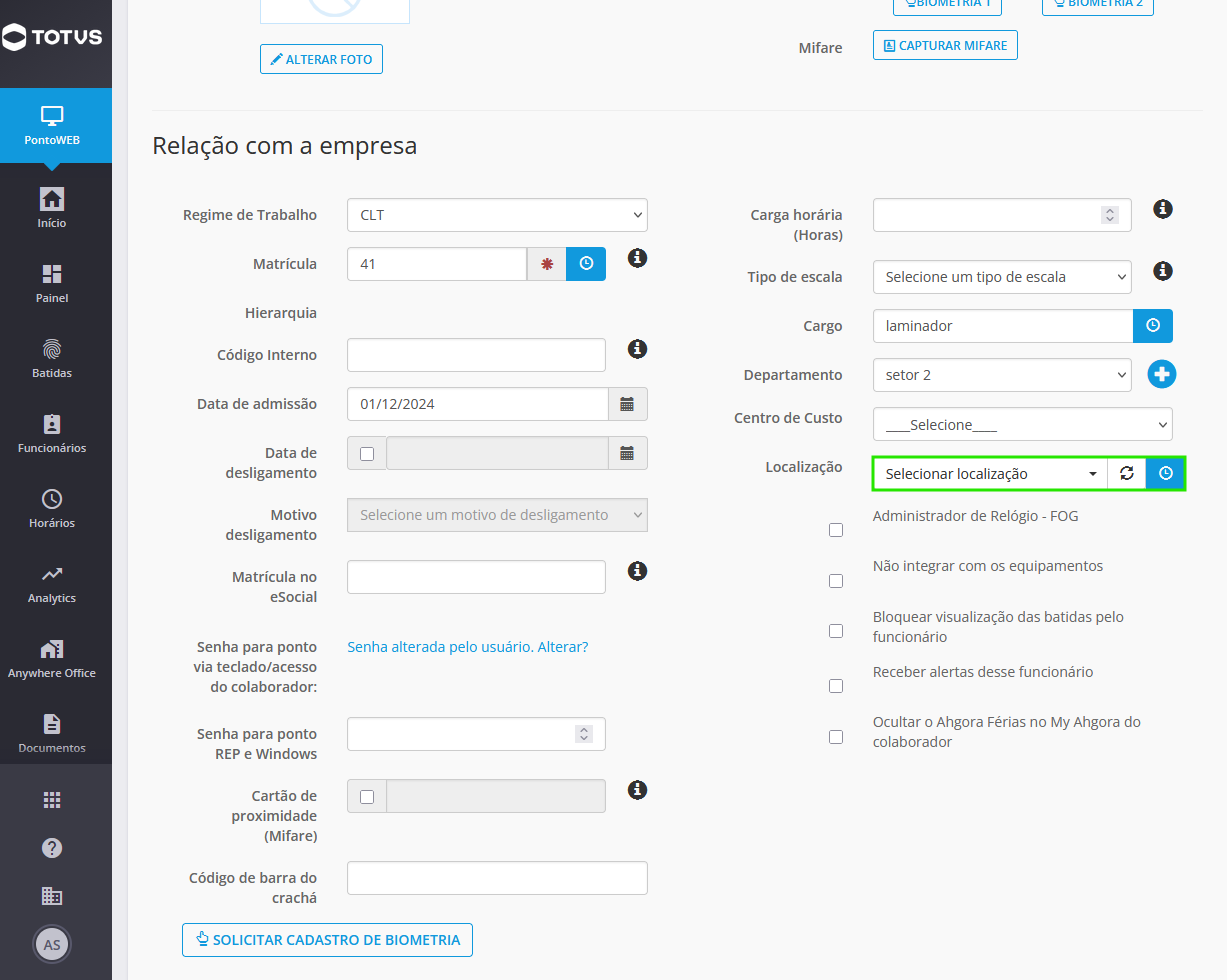The width and height of the screenshot is (1227, 980).
Task: Click the blue plus icon beside Departamento
Action: click(x=1162, y=375)
